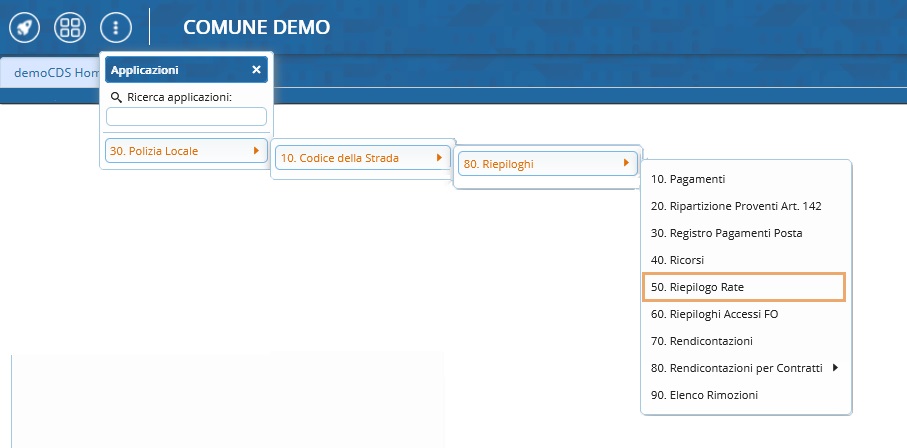Click the rocket launcher icon
The image size is (907, 448).
click(x=24, y=27)
